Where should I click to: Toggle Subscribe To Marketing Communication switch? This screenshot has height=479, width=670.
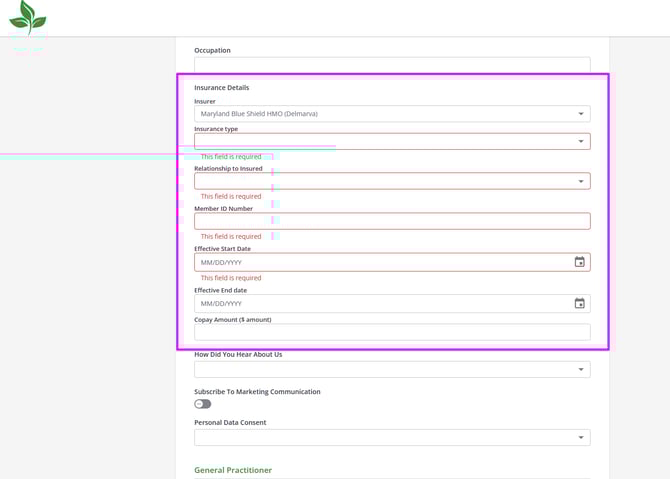(203, 404)
